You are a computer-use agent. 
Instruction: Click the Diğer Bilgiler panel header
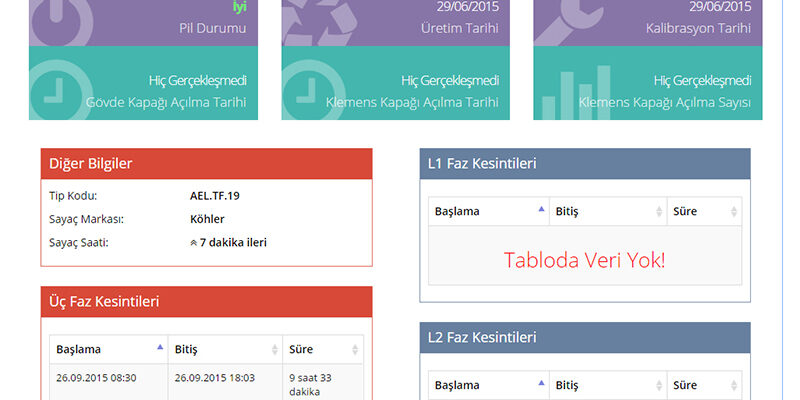206,164
